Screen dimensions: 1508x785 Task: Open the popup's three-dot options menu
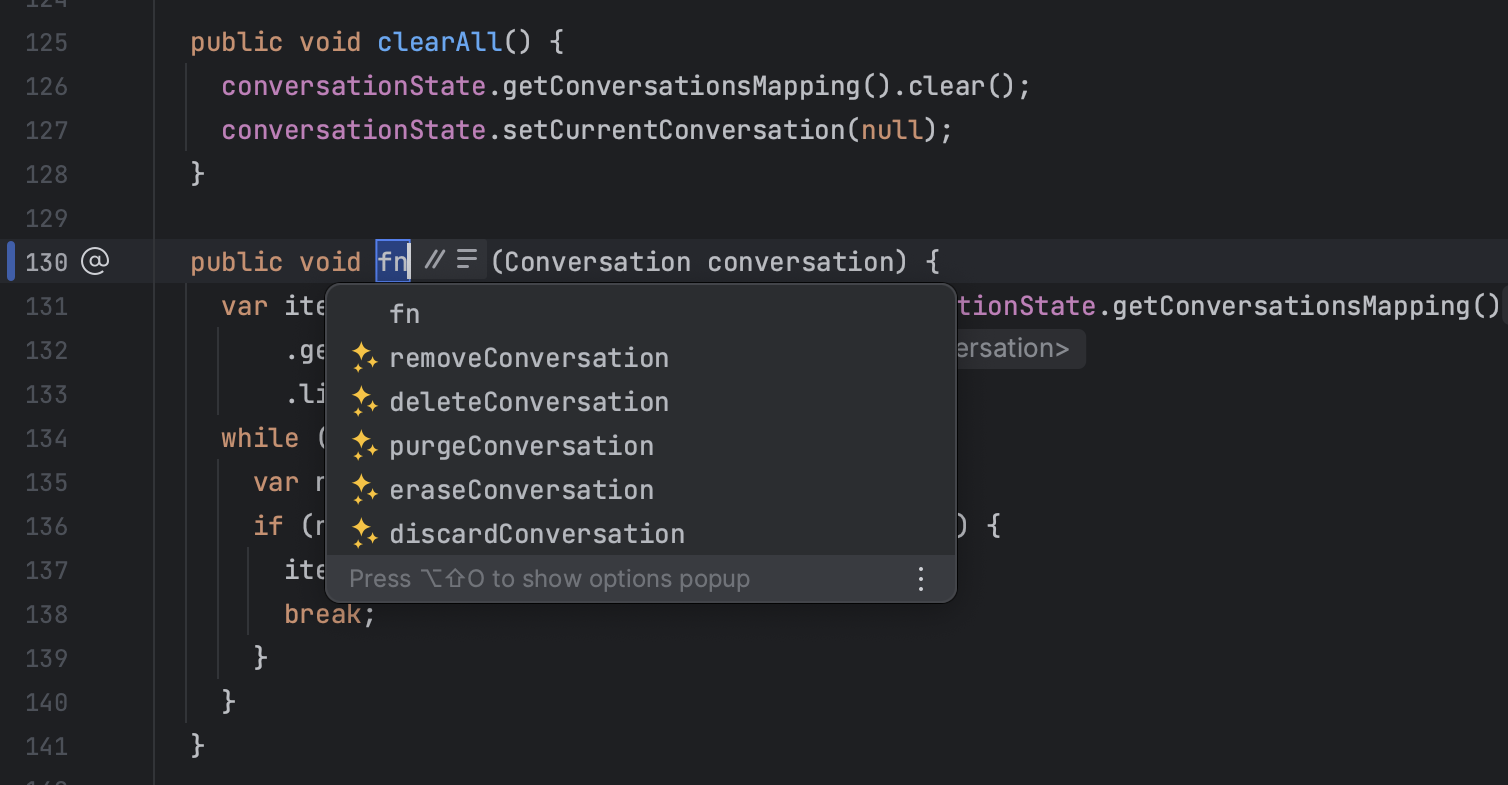point(921,579)
